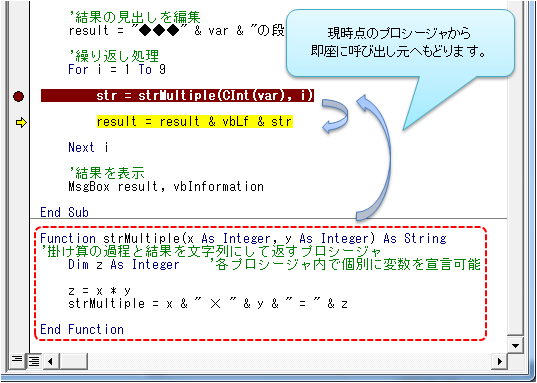Click the comment line '結果の見出しを編集
Viewport: 537px width, 383px height.
(134, 17)
